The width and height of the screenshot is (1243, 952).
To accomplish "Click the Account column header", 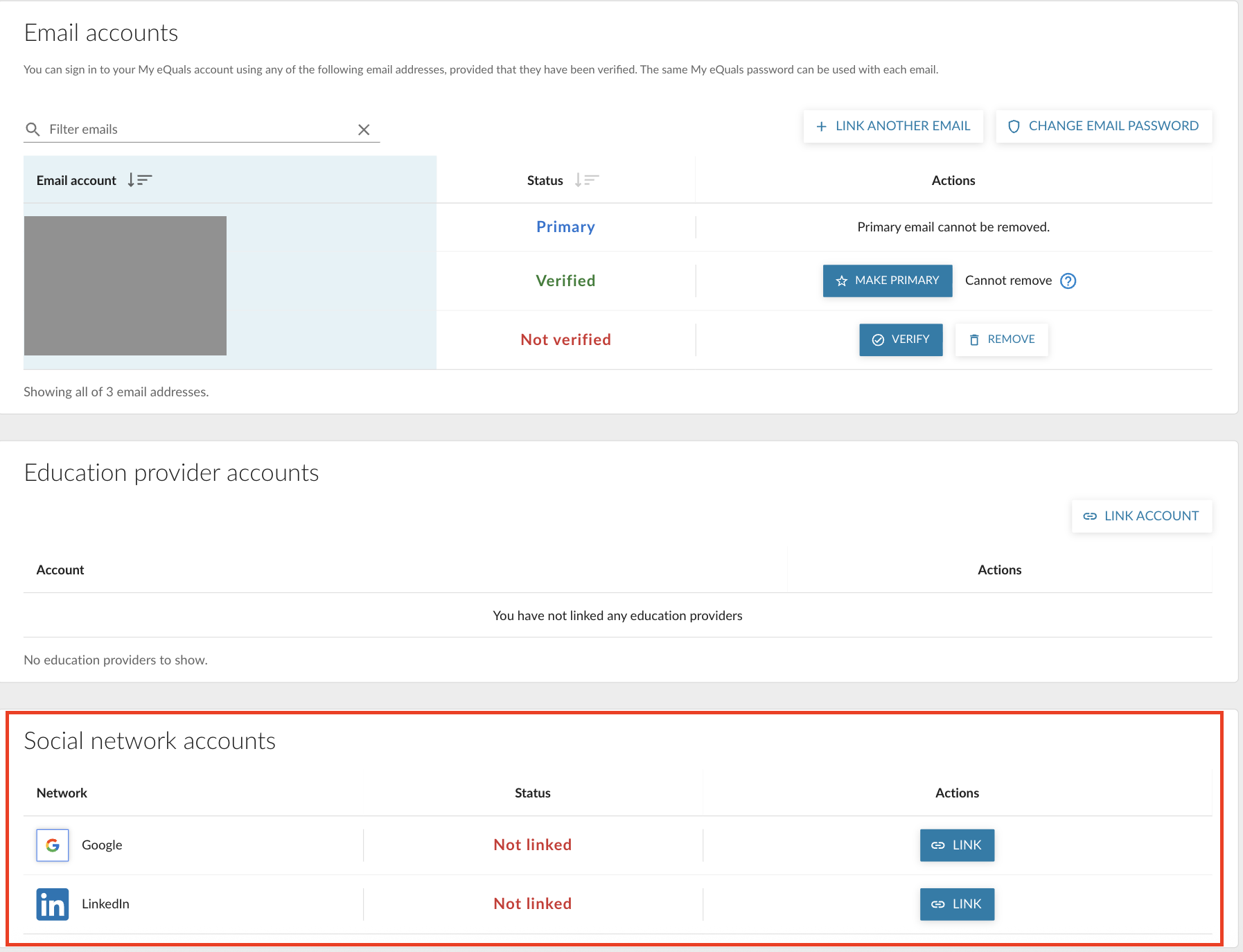I will (60, 570).
